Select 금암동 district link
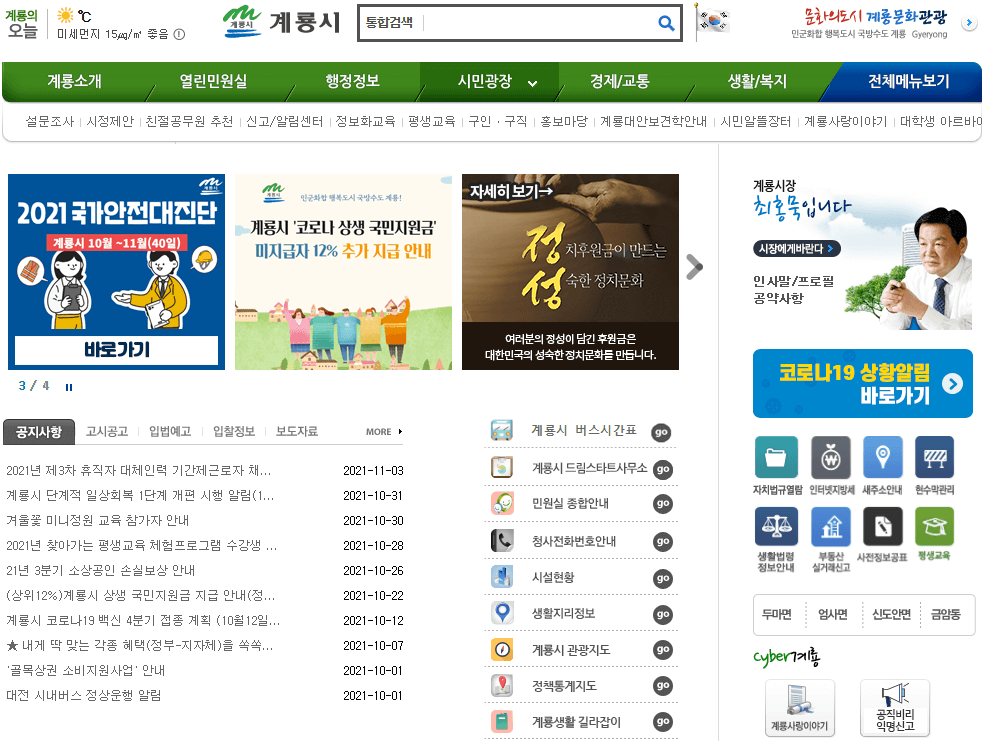Viewport: 984px width, 741px height. (946, 615)
